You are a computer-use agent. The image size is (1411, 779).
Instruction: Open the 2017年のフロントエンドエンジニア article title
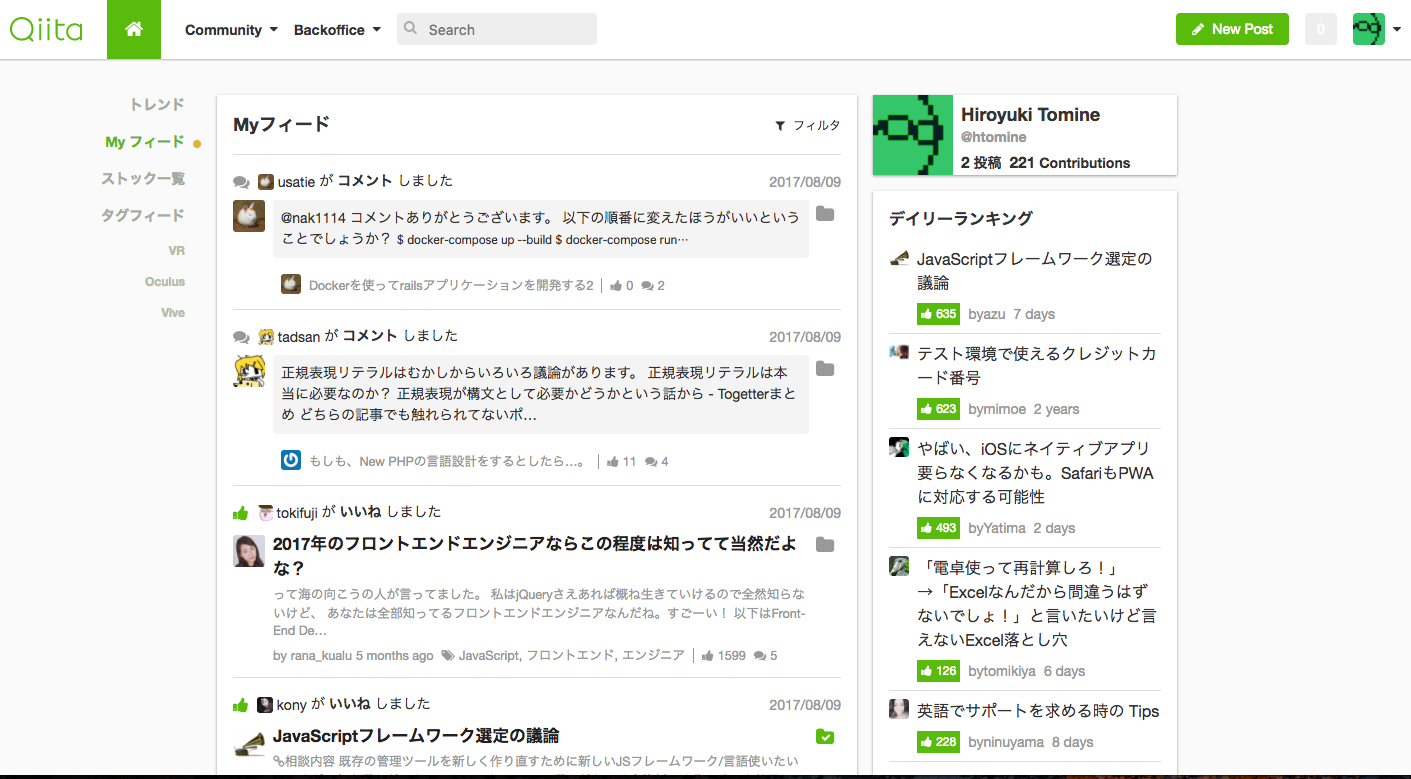point(535,556)
